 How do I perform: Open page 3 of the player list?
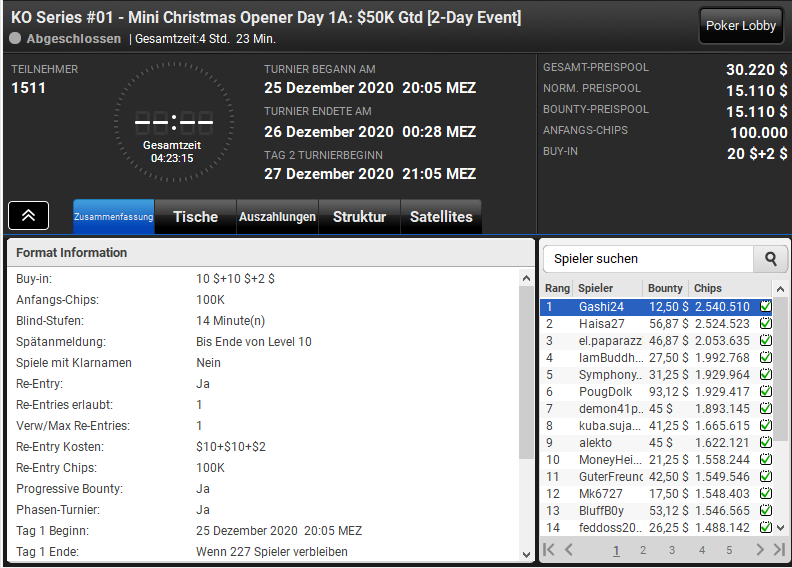point(672,550)
